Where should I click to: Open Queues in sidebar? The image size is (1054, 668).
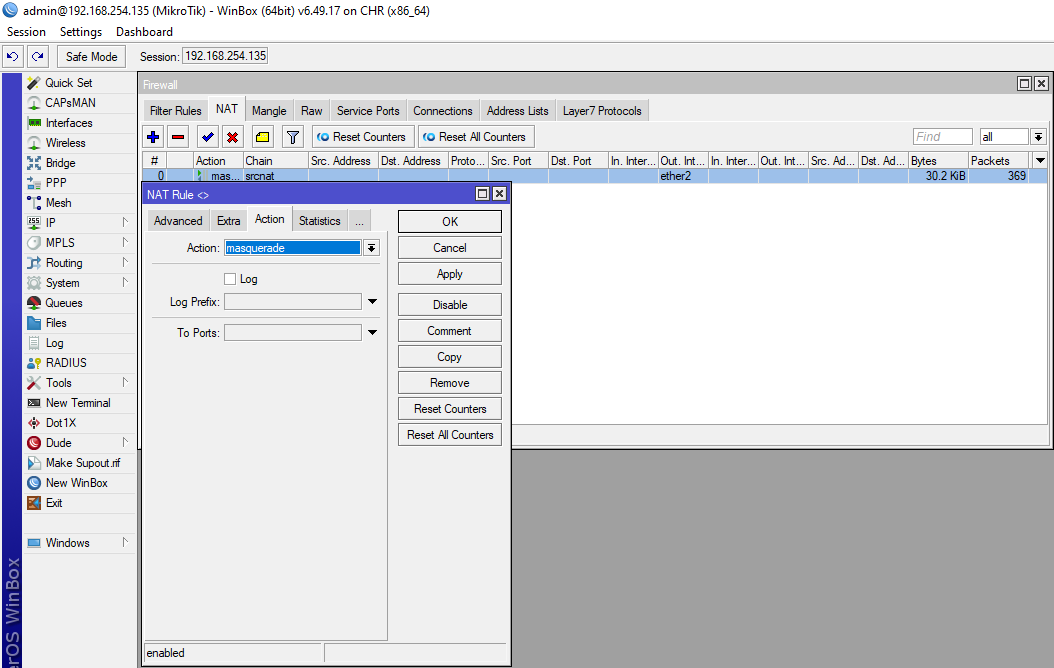pyautogui.click(x=63, y=303)
